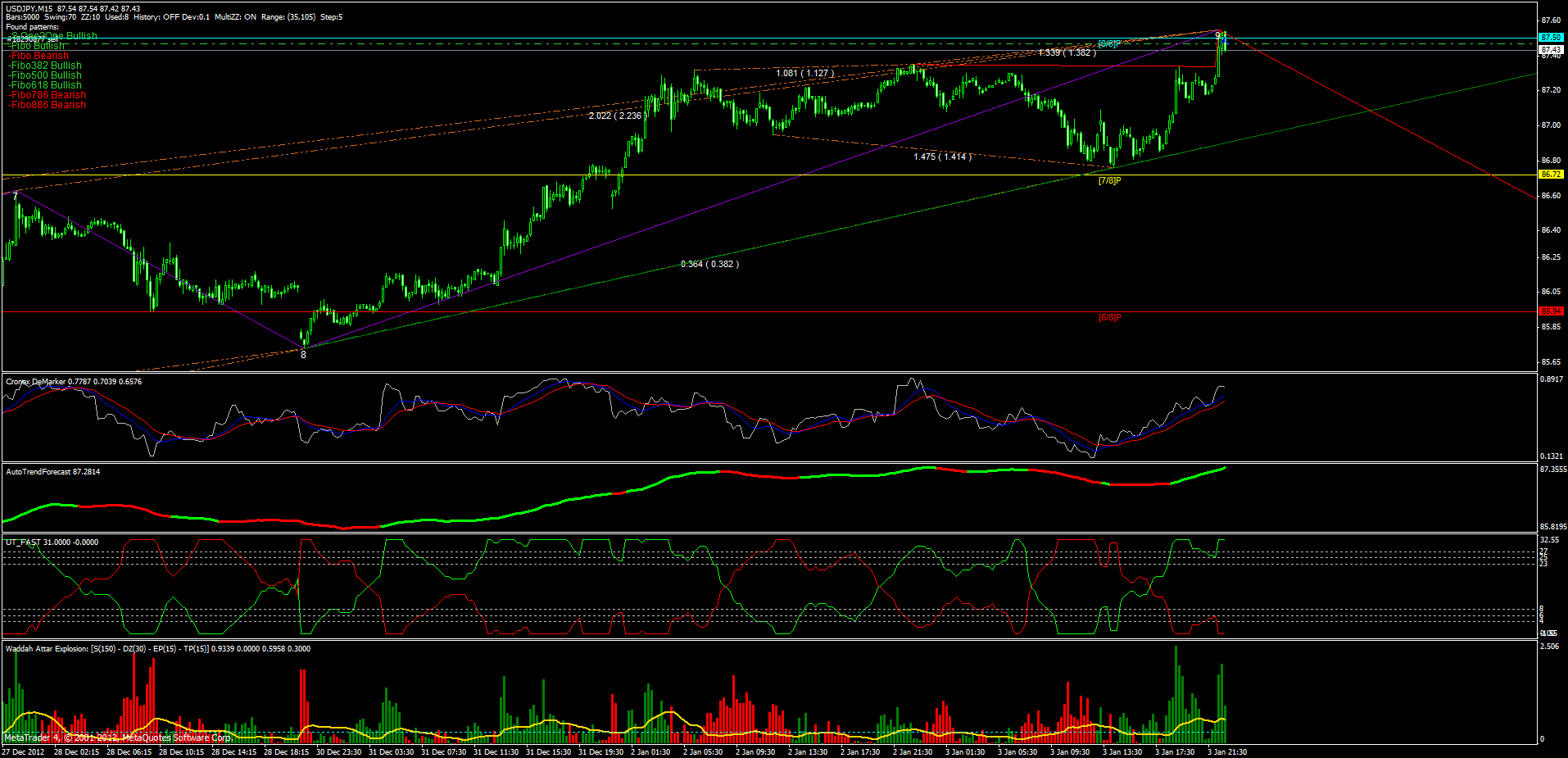1568x758 pixels.
Task: Click the '3 Jan 21:30' time axis label
Action: point(1228,752)
